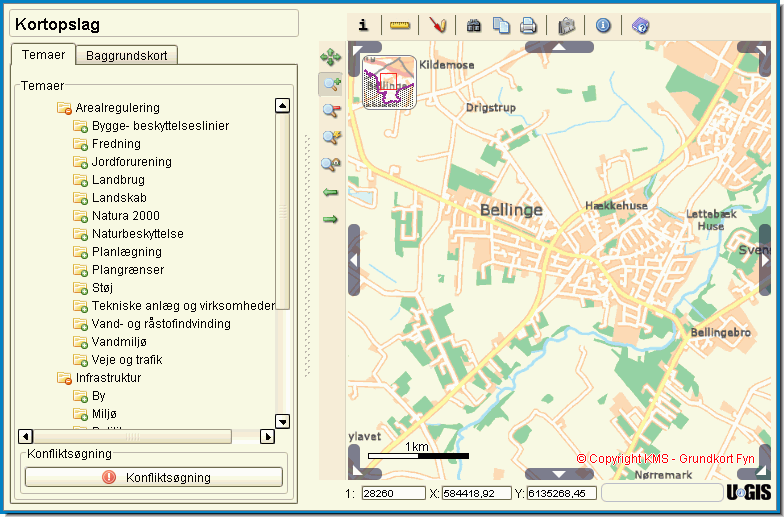The image size is (784, 517).
Task: Click the horizontal scroll right arrow
Action: click(268, 436)
